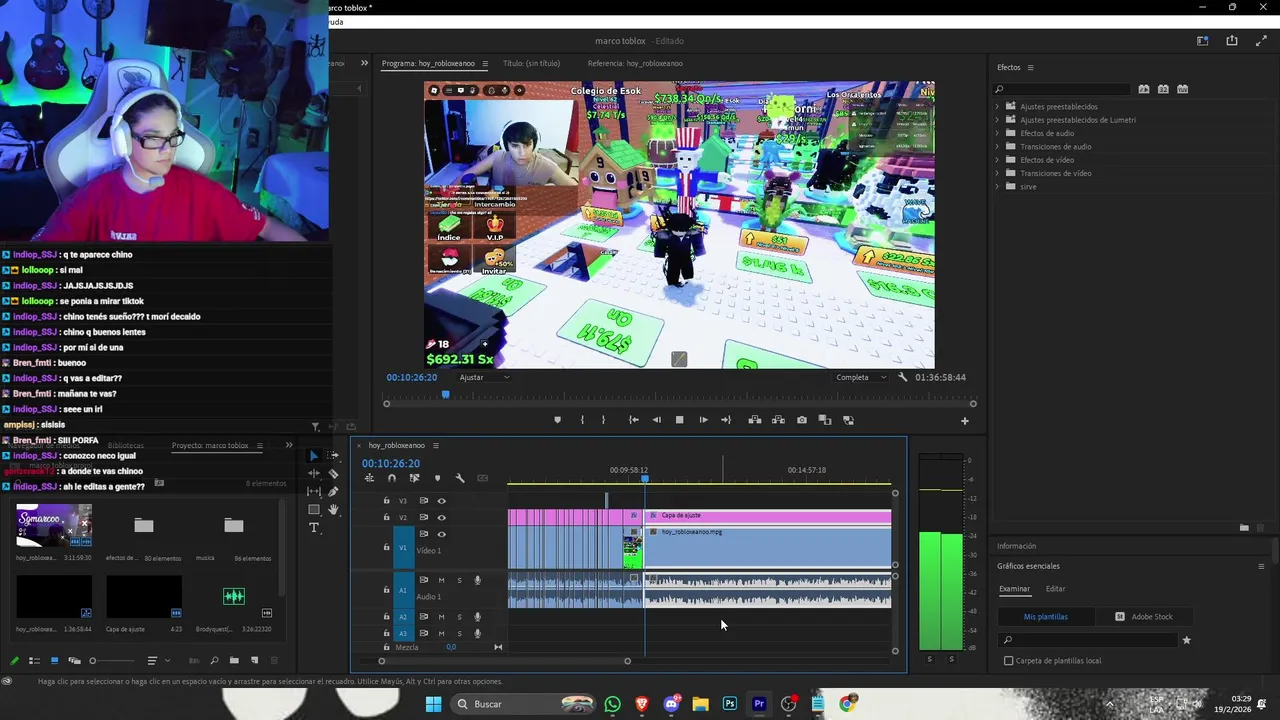Hide track V3 with its eye icon

coord(441,500)
